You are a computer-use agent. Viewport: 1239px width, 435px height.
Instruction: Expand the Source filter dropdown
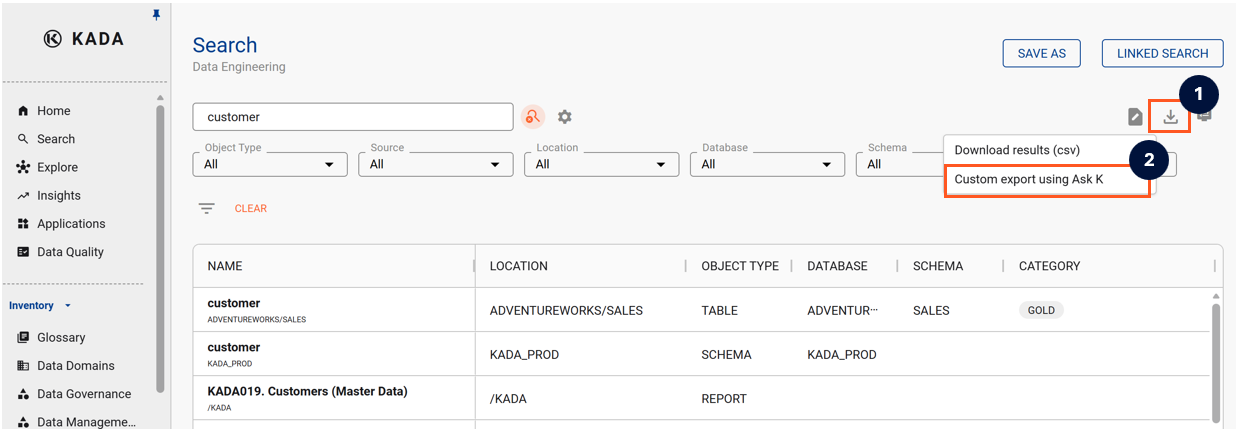pos(435,164)
